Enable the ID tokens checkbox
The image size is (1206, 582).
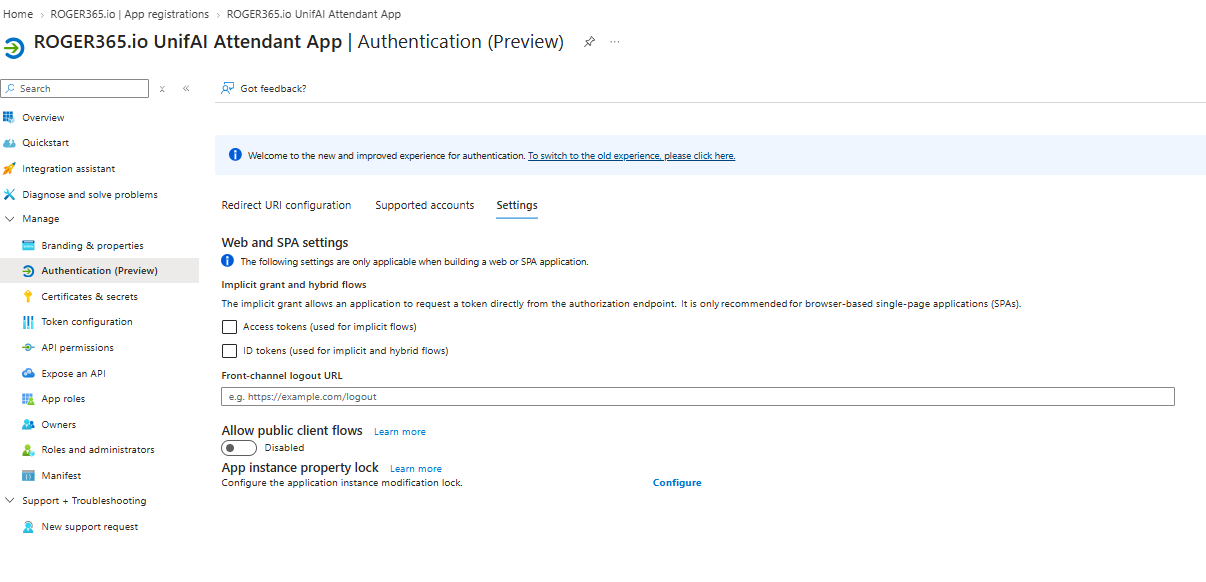pyautogui.click(x=229, y=351)
